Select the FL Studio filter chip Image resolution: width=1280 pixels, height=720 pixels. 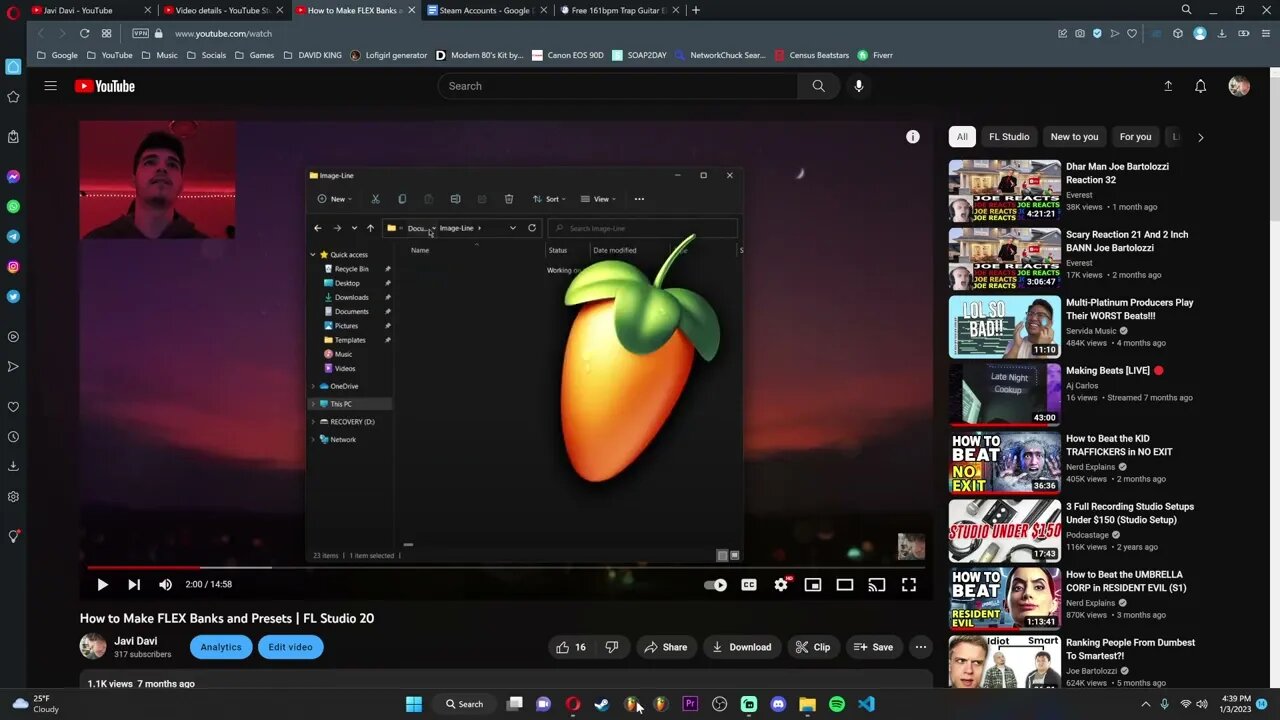pos(1009,137)
